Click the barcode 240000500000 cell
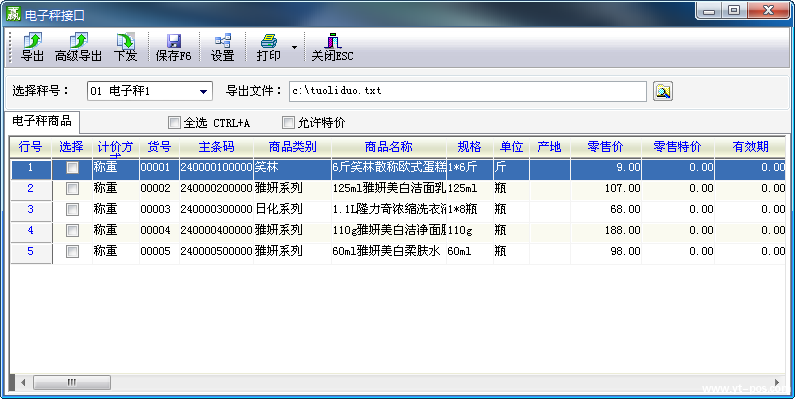This screenshot has height=399, width=795. click(216, 251)
